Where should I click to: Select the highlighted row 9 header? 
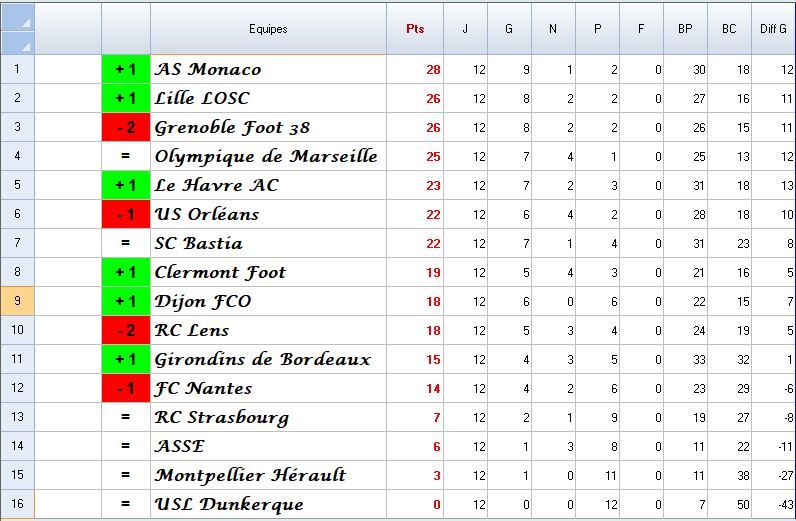pyautogui.click(x=17, y=301)
